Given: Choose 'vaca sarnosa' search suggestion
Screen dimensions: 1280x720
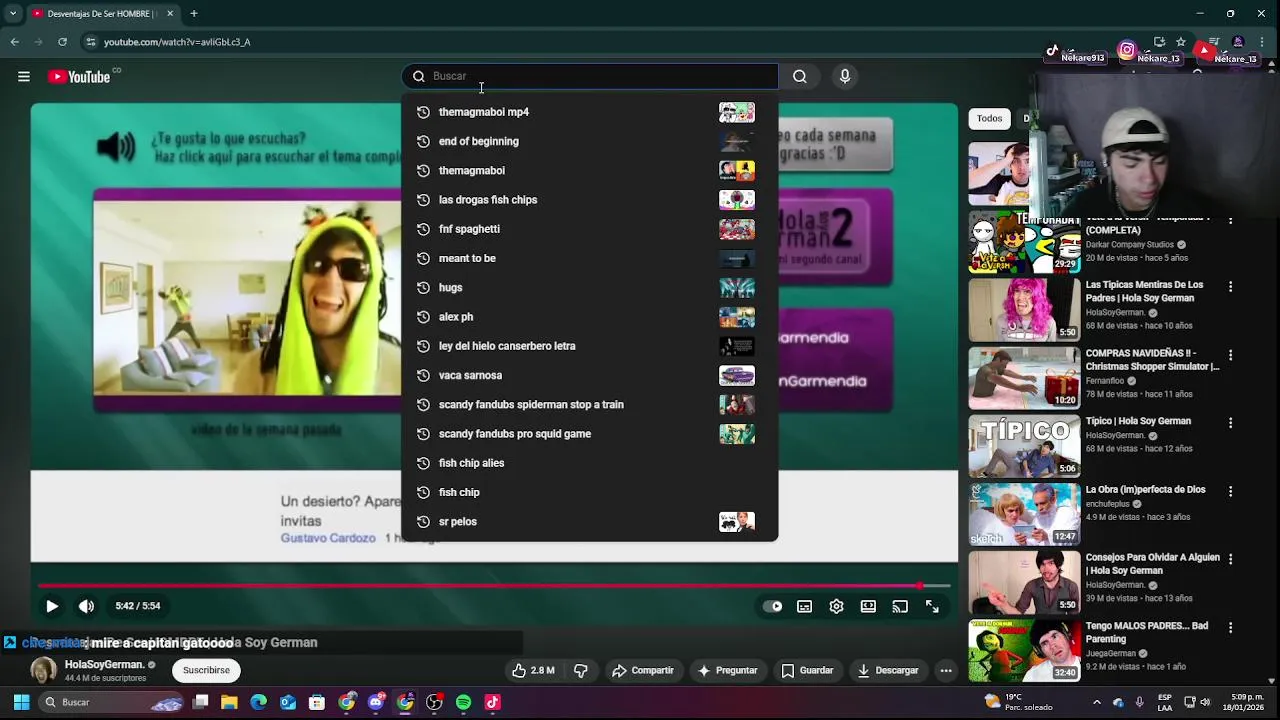Looking at the screenshot, I should (x=590, y=375).
